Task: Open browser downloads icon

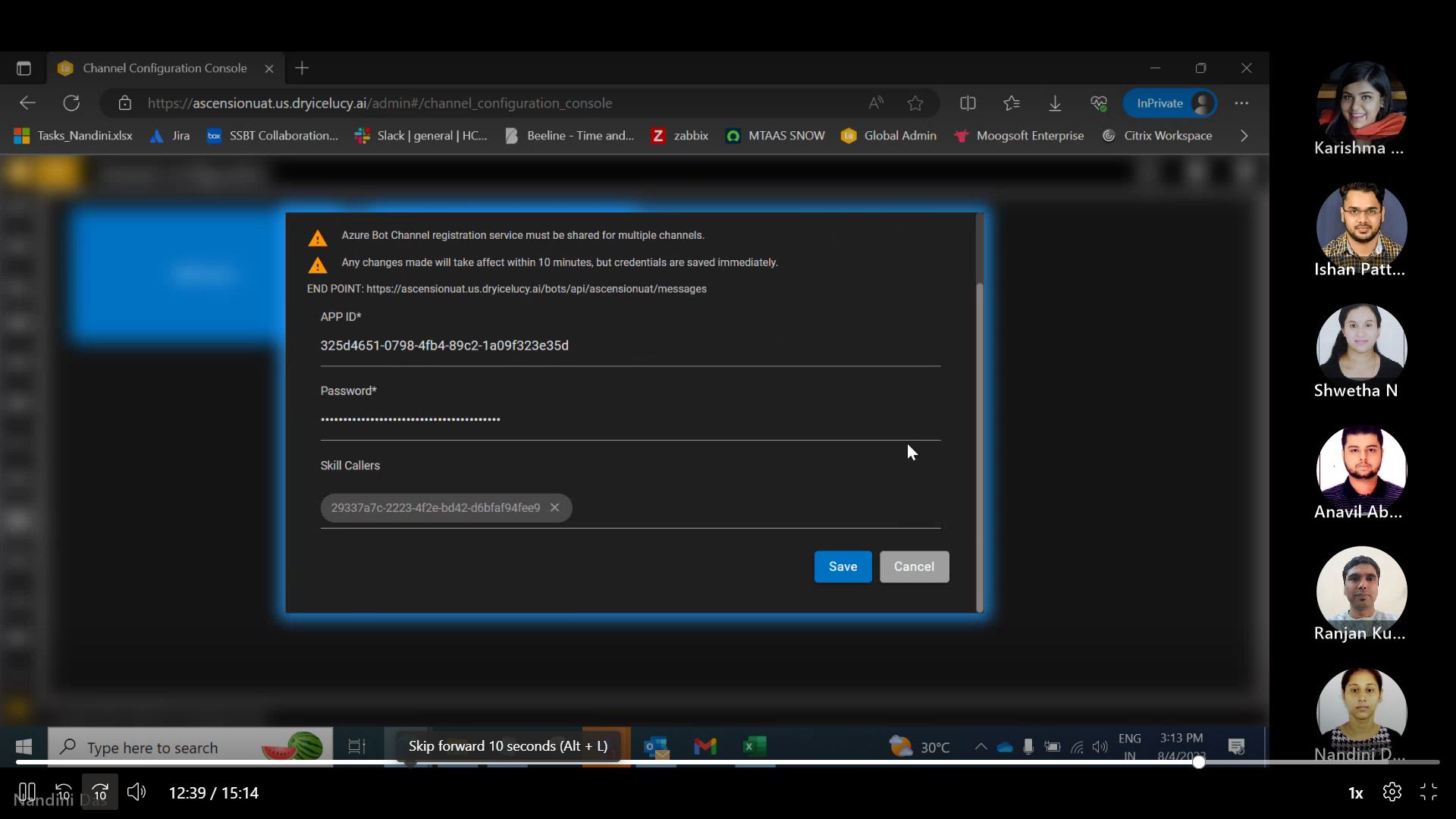Action: (1055, 103)
